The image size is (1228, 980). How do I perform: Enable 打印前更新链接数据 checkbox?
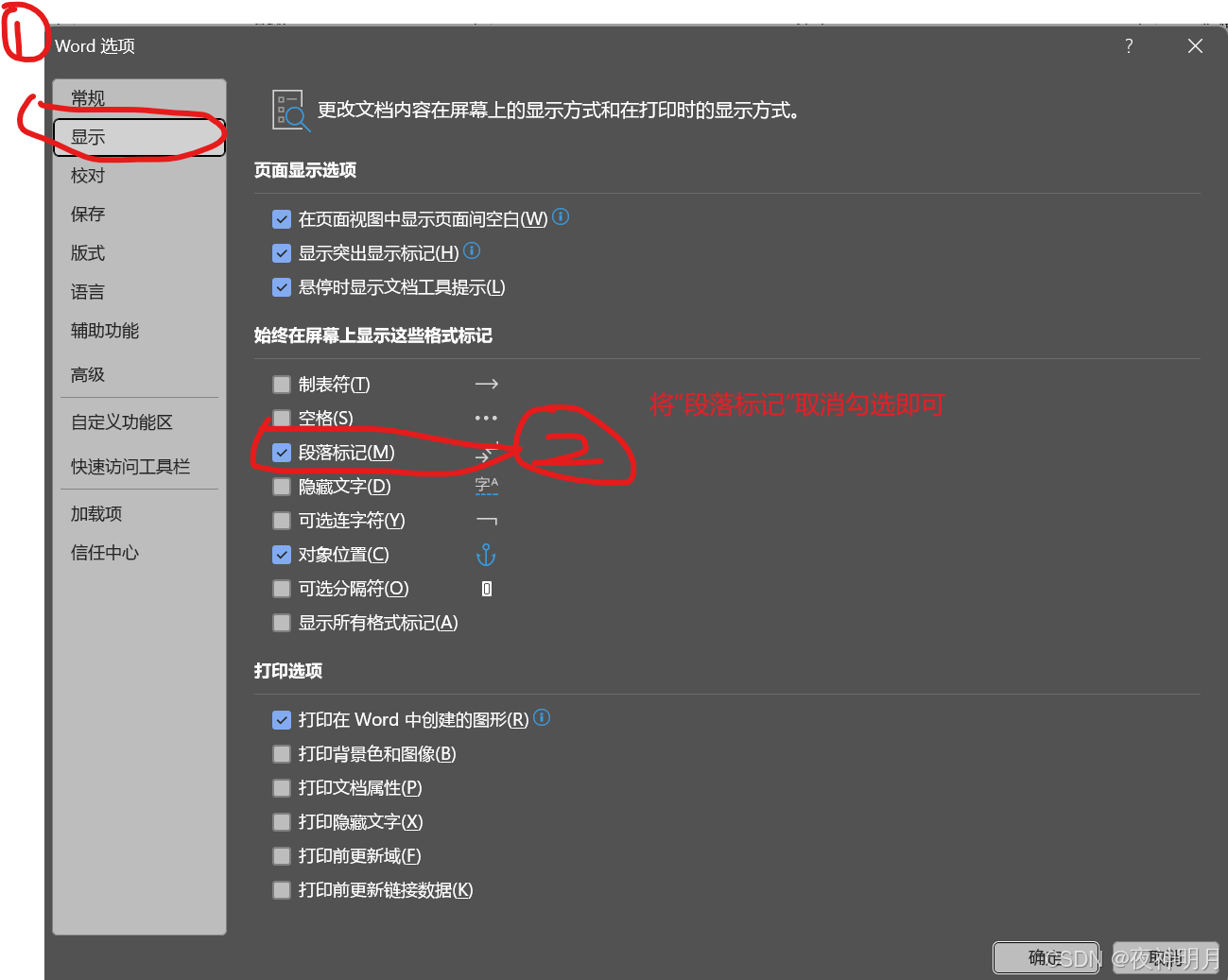282,890
